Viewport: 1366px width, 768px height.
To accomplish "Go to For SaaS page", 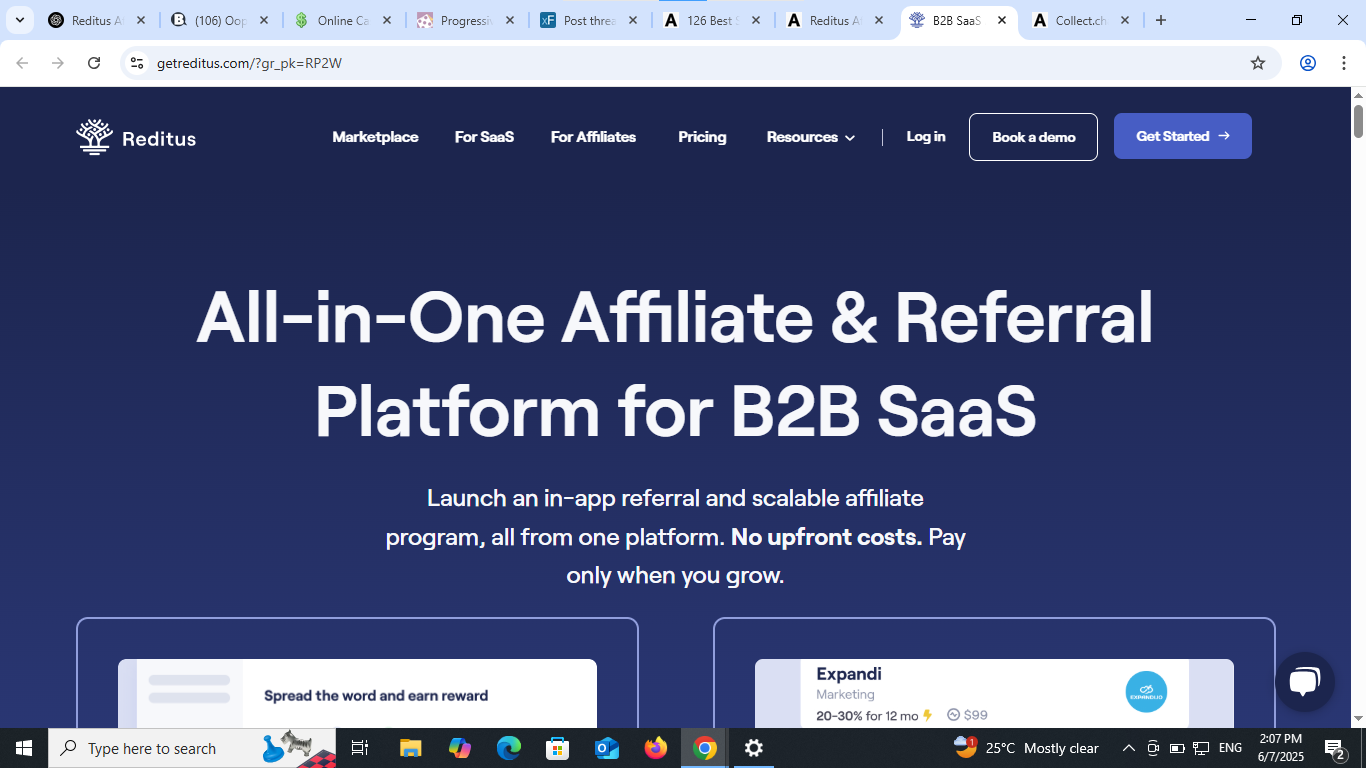I will [484, 137].
